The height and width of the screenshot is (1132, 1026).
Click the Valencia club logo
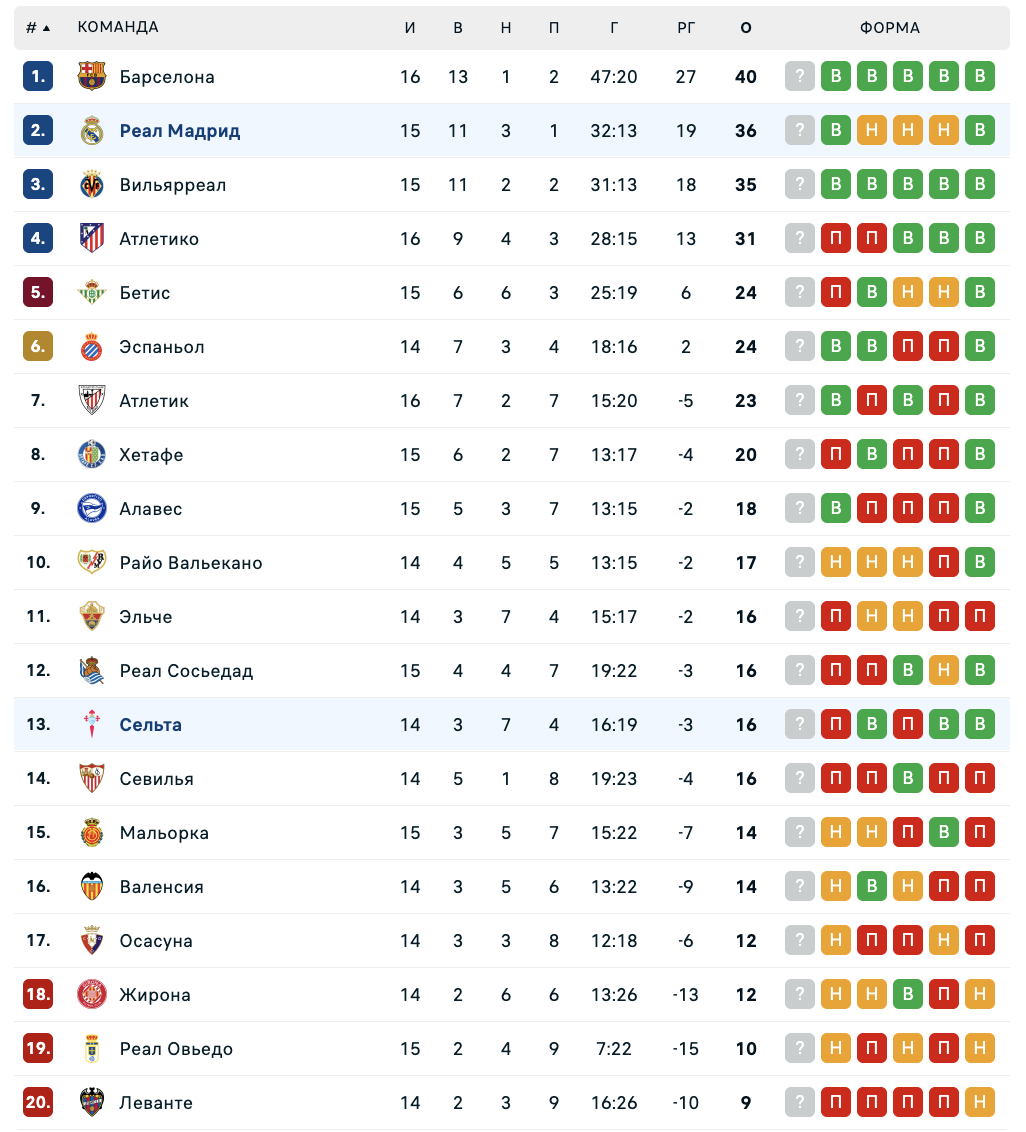point(92,887)
